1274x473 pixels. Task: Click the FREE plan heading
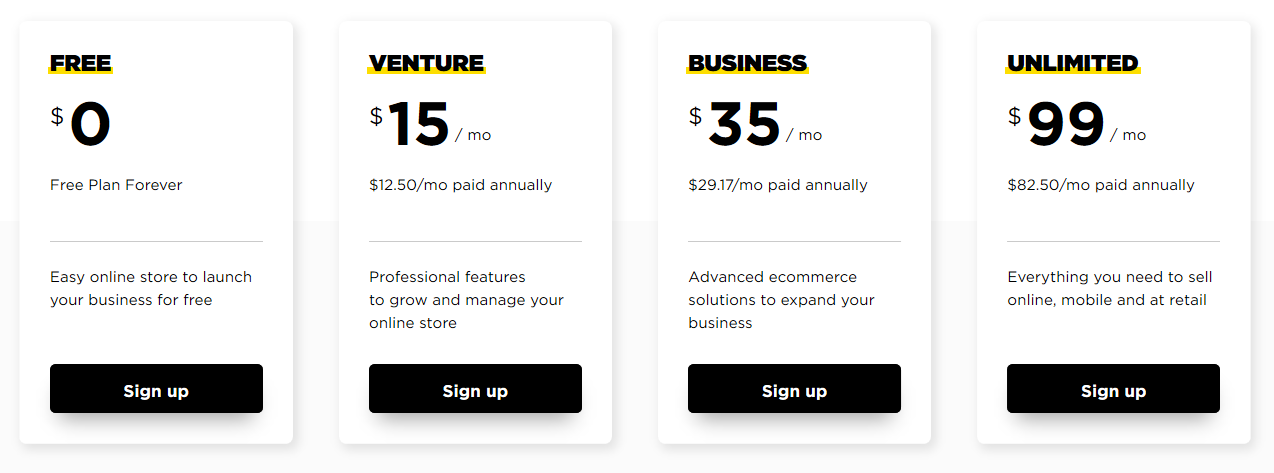click(x=81, y=64)
